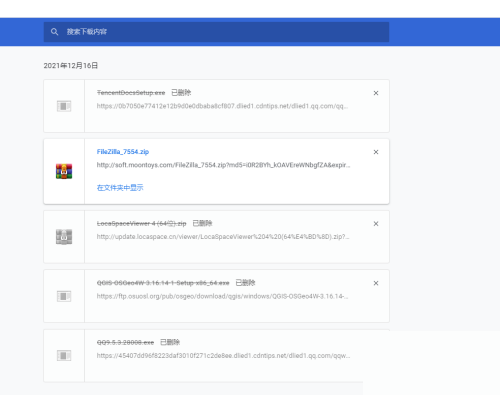The width and height of the screenshot is (500, 395).
Task: Remove QGIS-OSGeo4W setup entry from list
Action: coord(376,283)
